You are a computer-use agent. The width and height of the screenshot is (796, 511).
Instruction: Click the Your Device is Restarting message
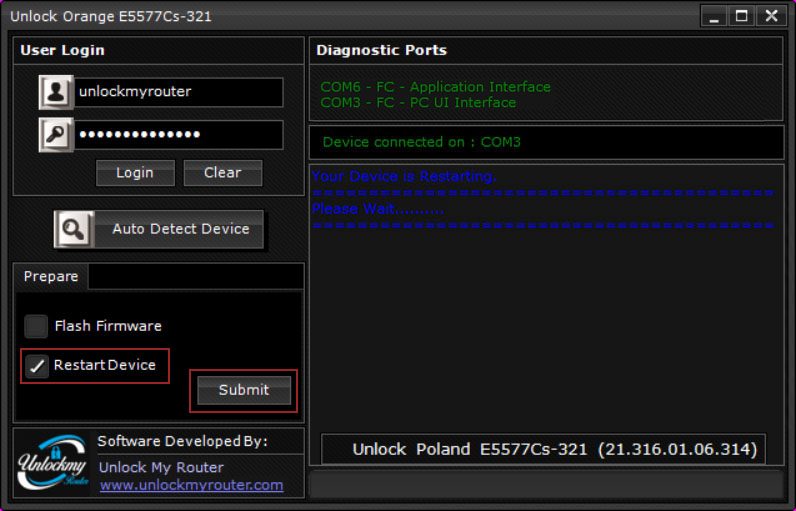pyautogui.click(x=404, y=176)
